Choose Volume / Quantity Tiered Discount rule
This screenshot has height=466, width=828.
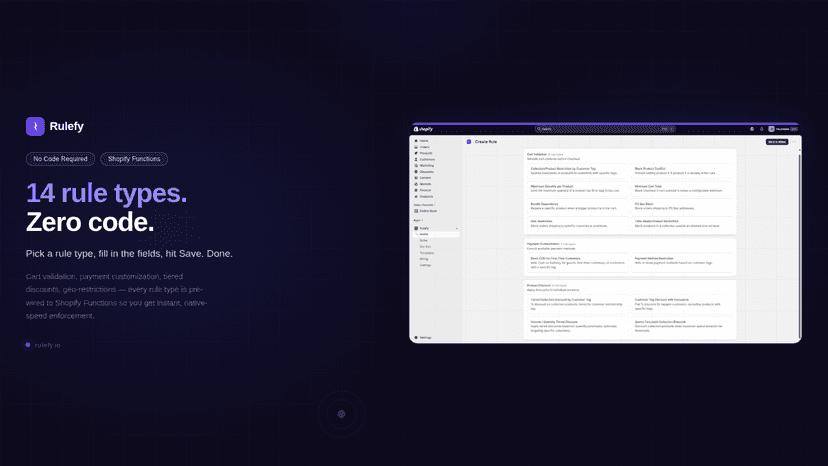pos(577,326)
